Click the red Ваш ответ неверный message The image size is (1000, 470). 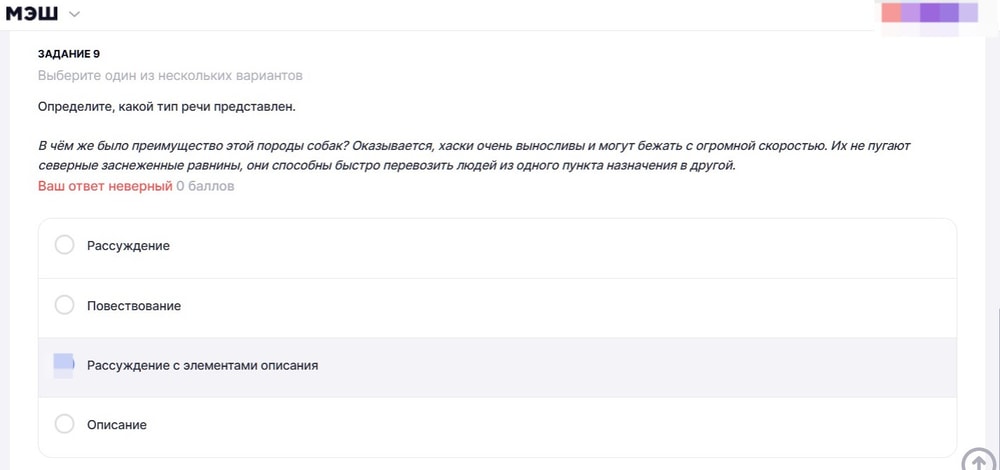tap(105, 186)
